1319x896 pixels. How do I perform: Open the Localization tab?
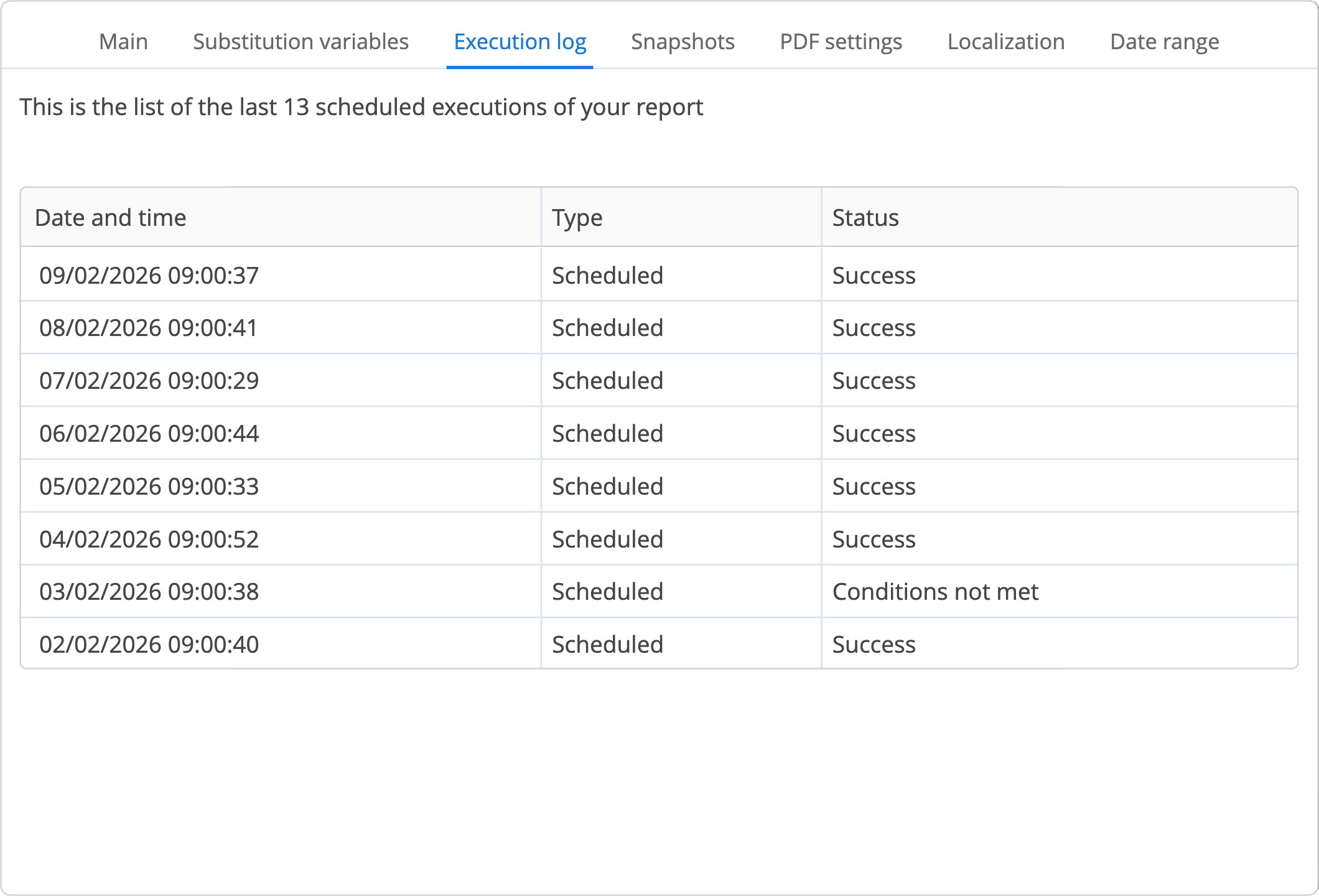tap(1006, 42)
